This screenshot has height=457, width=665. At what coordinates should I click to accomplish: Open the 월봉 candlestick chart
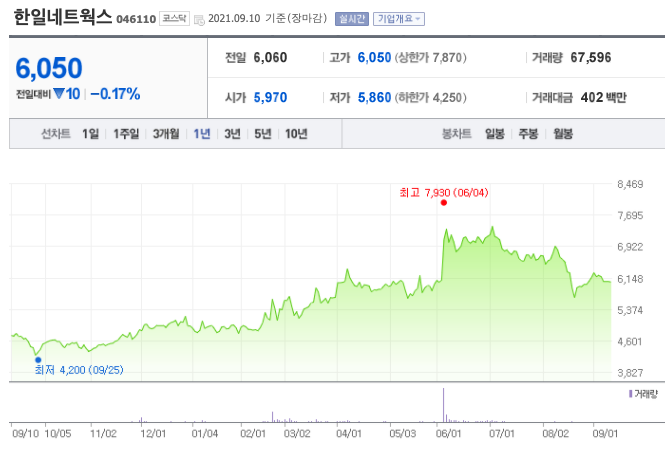click(563, 134)
